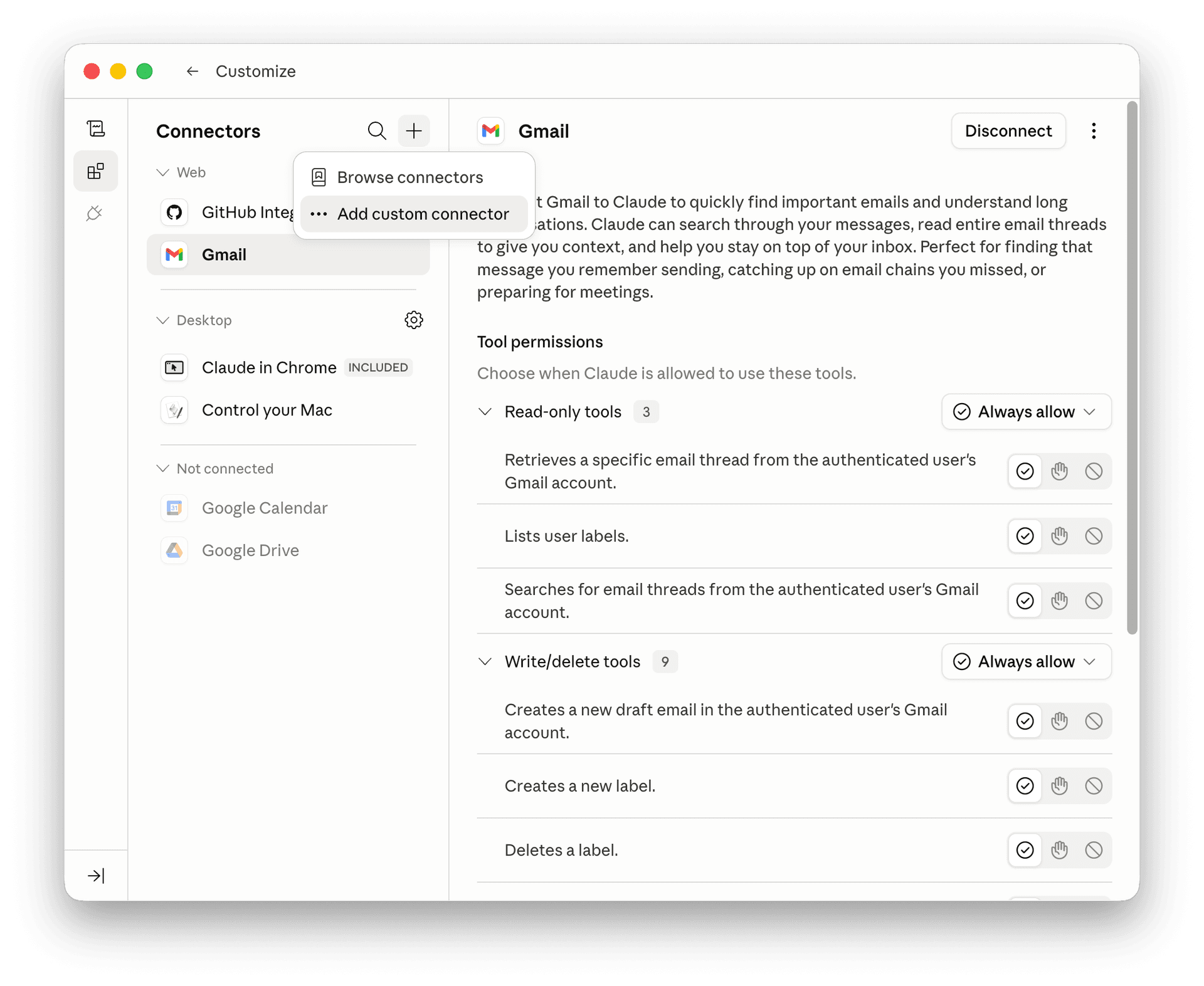Click the Read-only tools count badge 3

coord(646,412)
